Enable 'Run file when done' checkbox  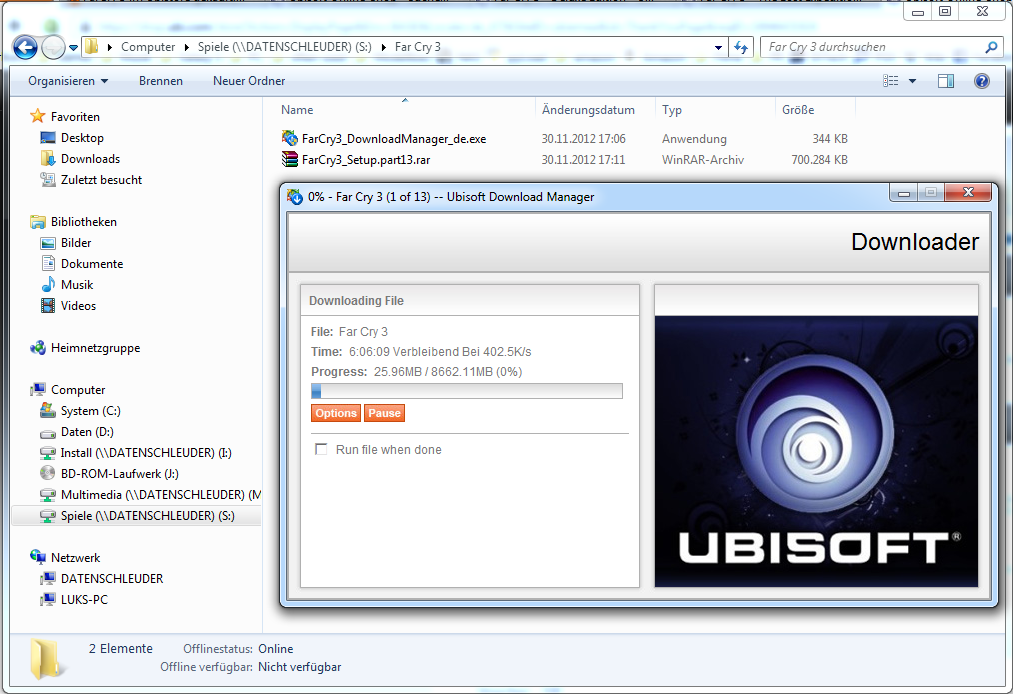320,449
